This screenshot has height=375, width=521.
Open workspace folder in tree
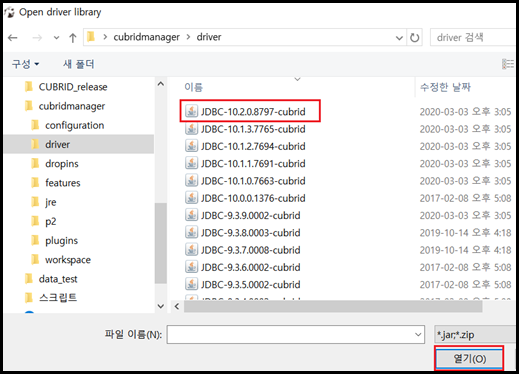[68, 260]
